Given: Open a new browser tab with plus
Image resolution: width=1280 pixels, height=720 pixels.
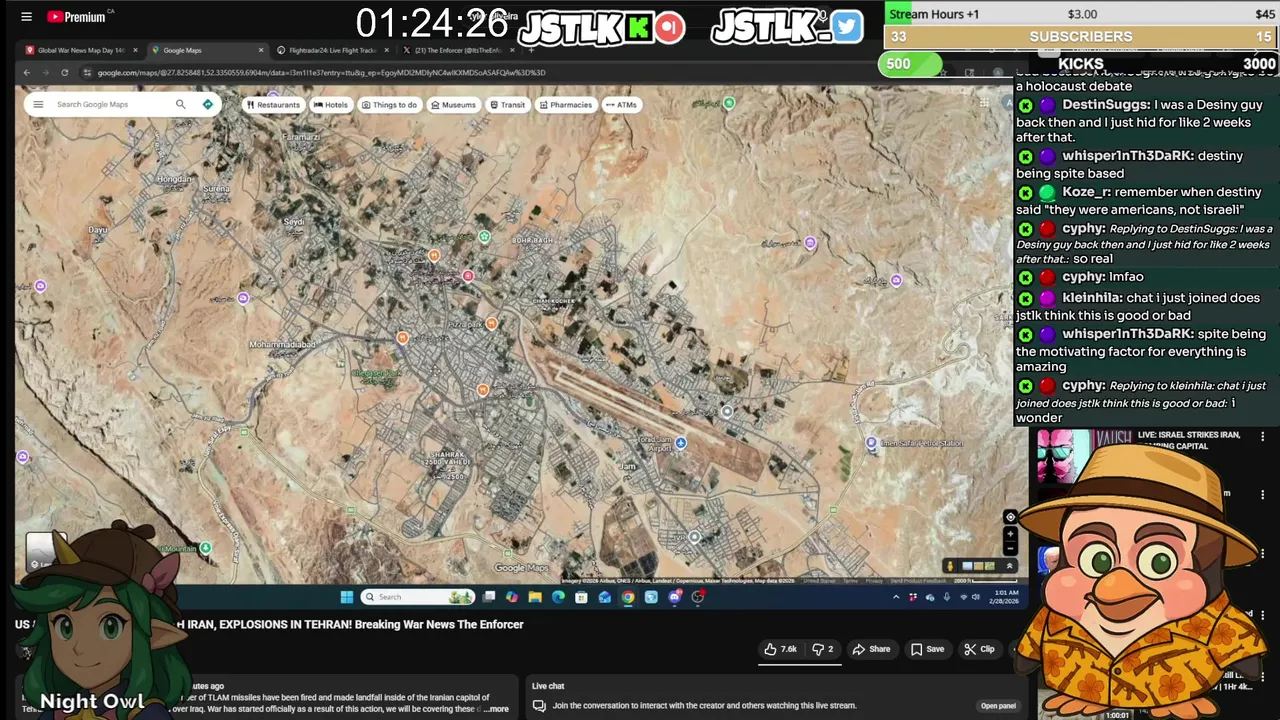Looking at the screenshot, I should (533, 50).
